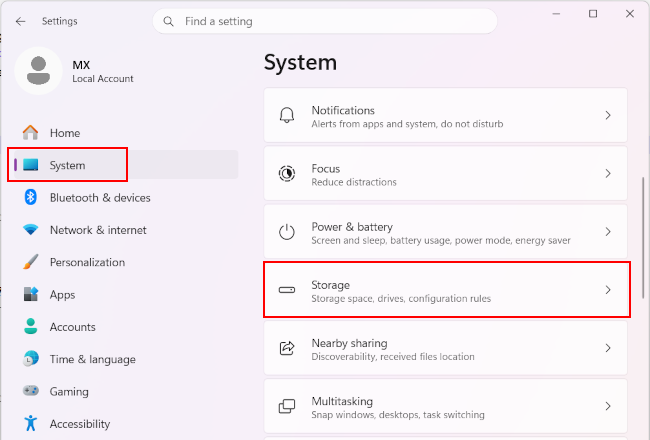
Task: Click the Gaming controller icon
Action: tap(31, 391)
